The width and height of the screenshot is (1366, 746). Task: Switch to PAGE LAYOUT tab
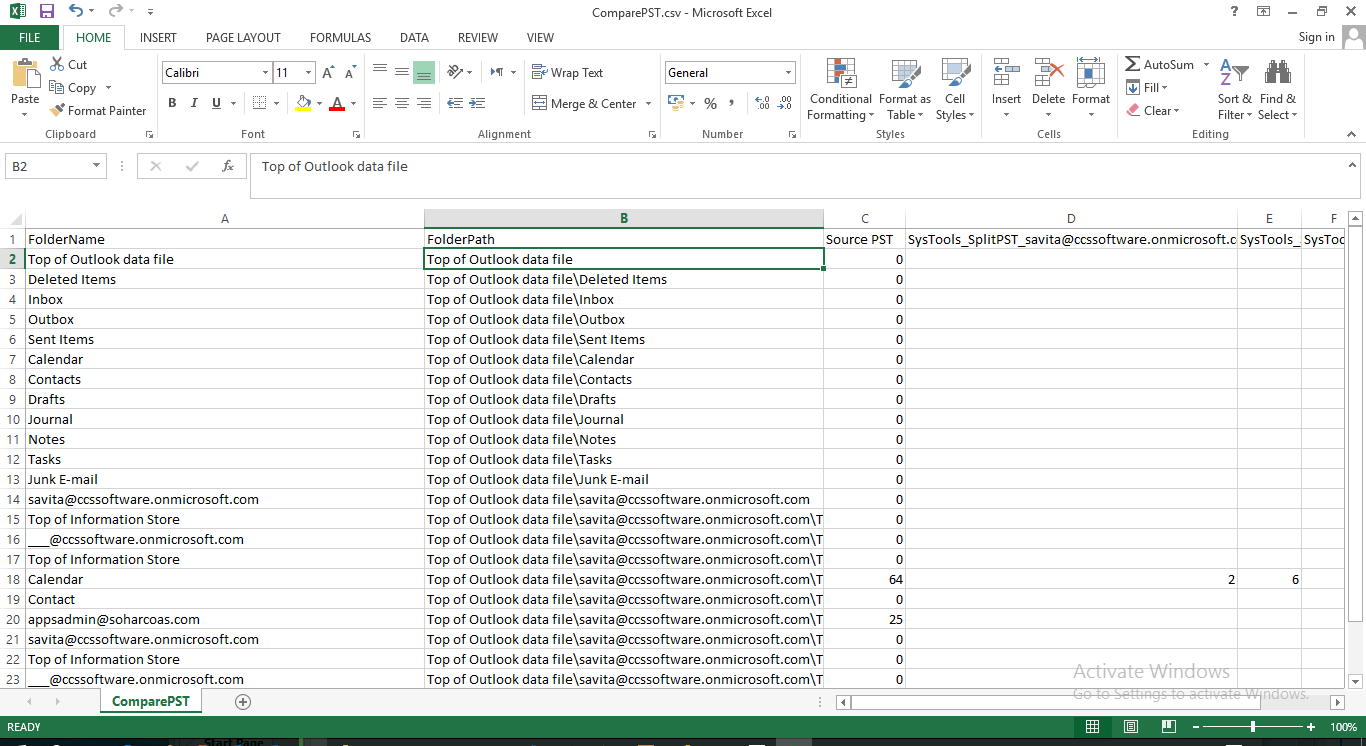coord(243,37)
